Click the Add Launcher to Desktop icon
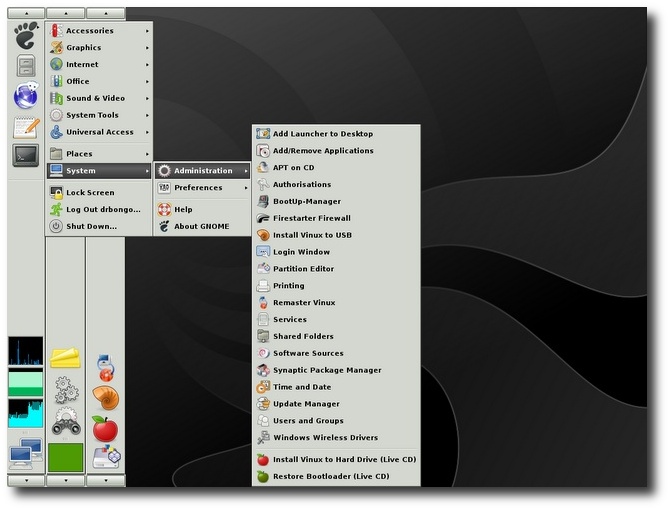 pos(263,134)
